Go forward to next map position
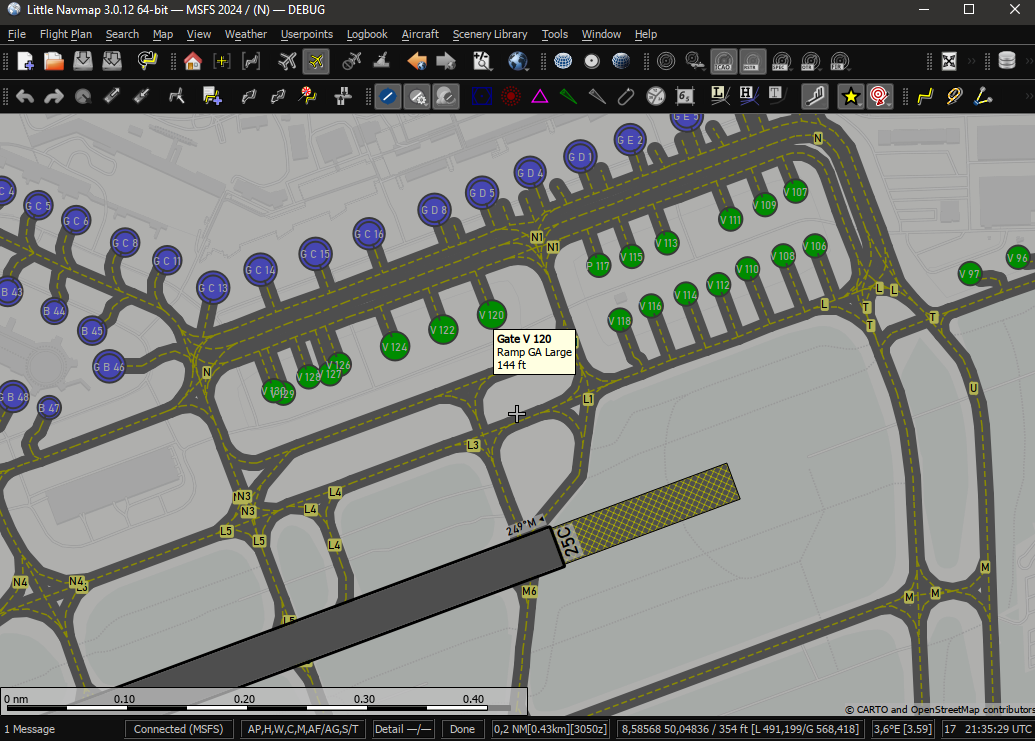The height and width of the screenshot is (741, 1035). [x=446, y=61]
